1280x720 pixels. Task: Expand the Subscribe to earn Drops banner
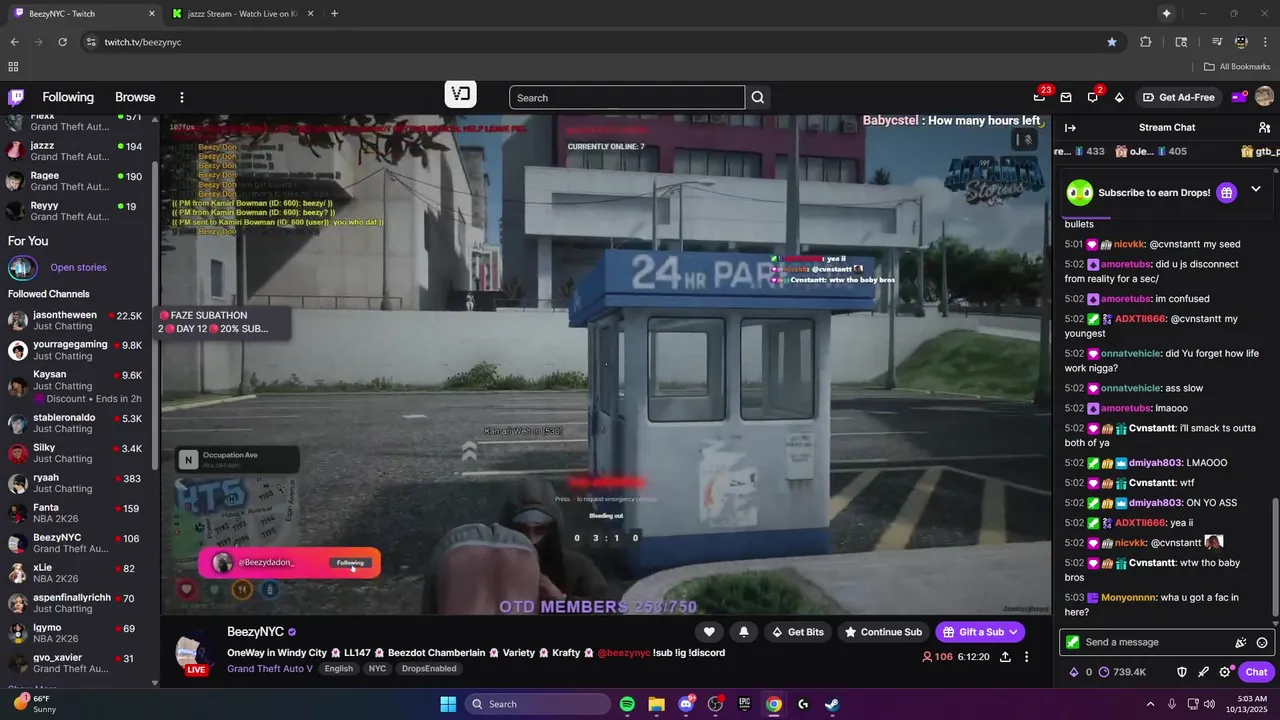(x=1256, y=190)
